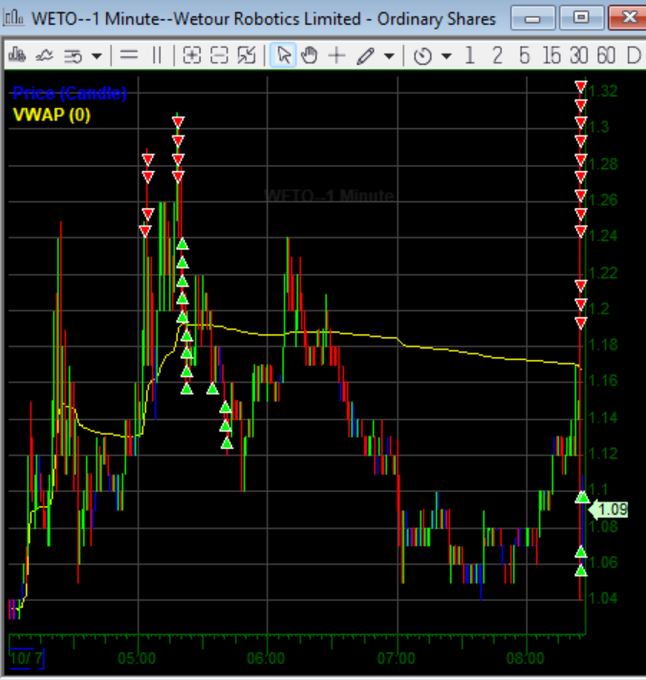Minimize the WETO chart window

[x=533, y=18]
